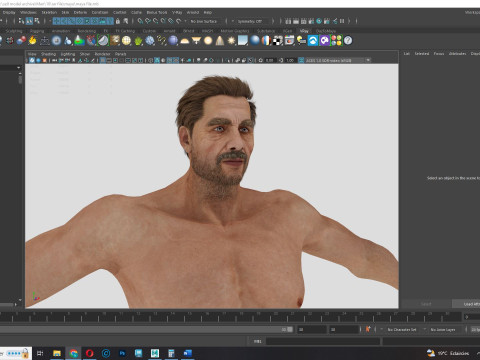Click the time slider ruler
Image resolution: width=480 pixels, height=360 pixels.
[x=230, y=317]
